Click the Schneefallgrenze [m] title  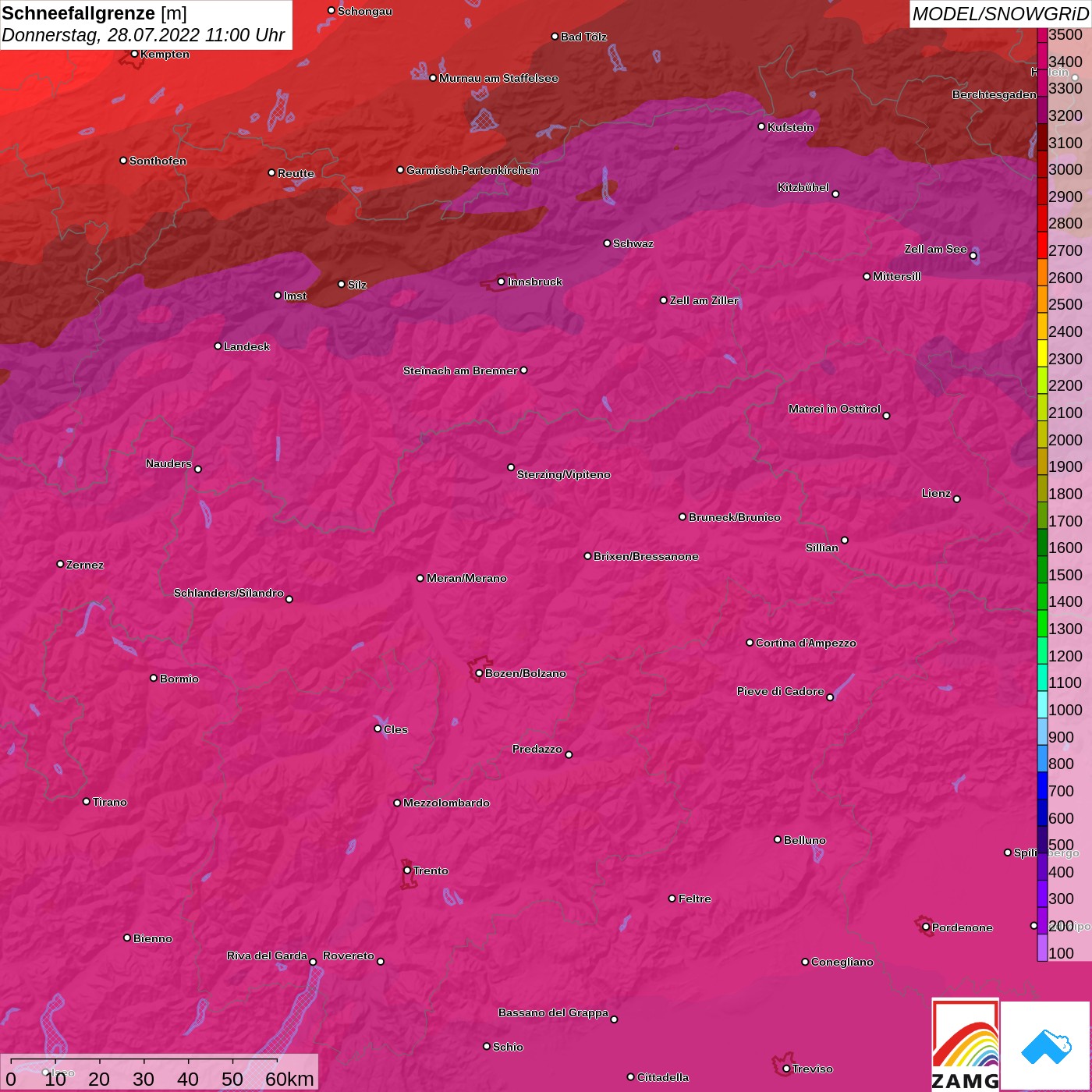click(x=94, y=13)
